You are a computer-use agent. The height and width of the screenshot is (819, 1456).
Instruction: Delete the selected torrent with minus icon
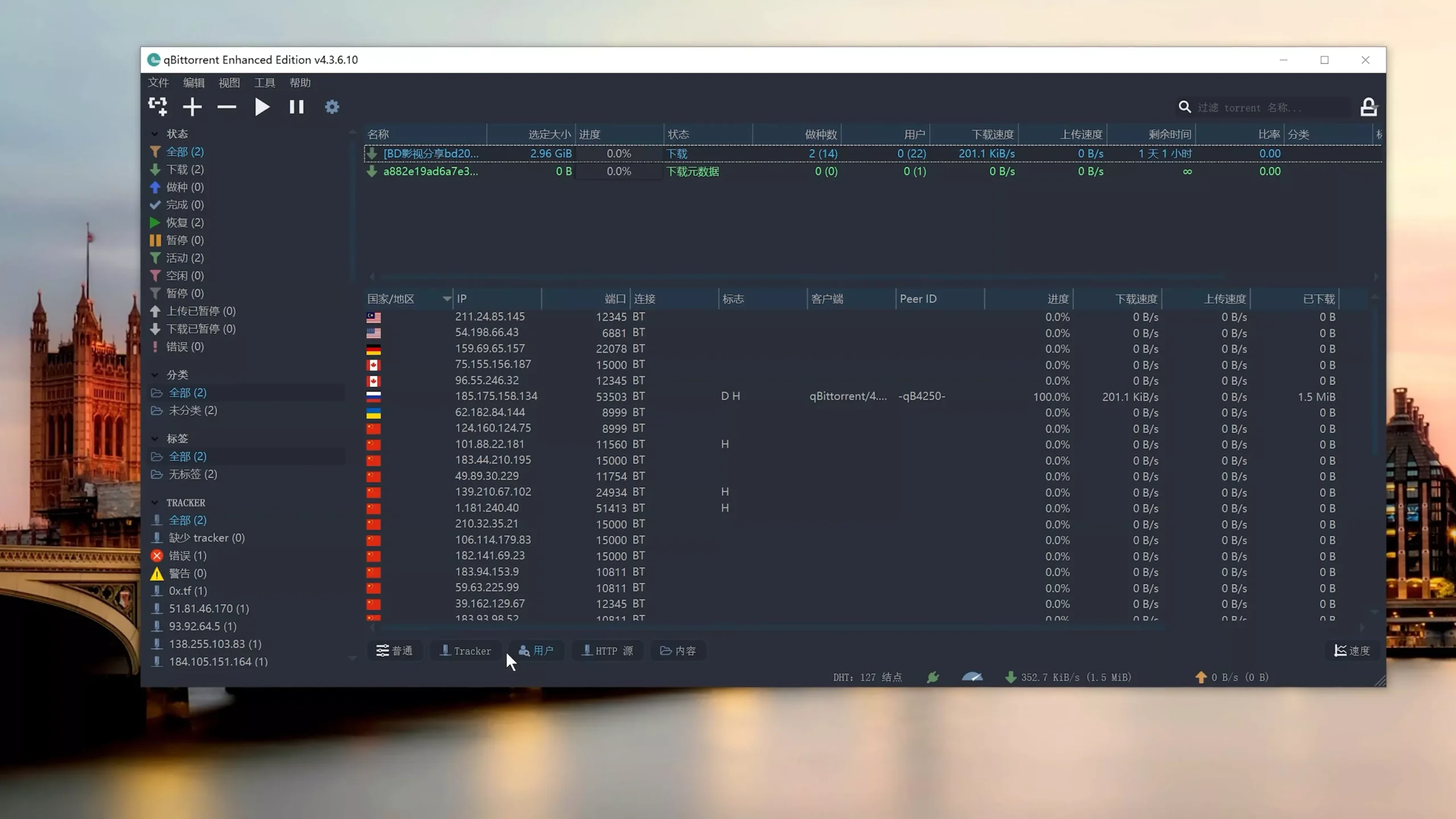pyautogui.click(x=226, y=106)
